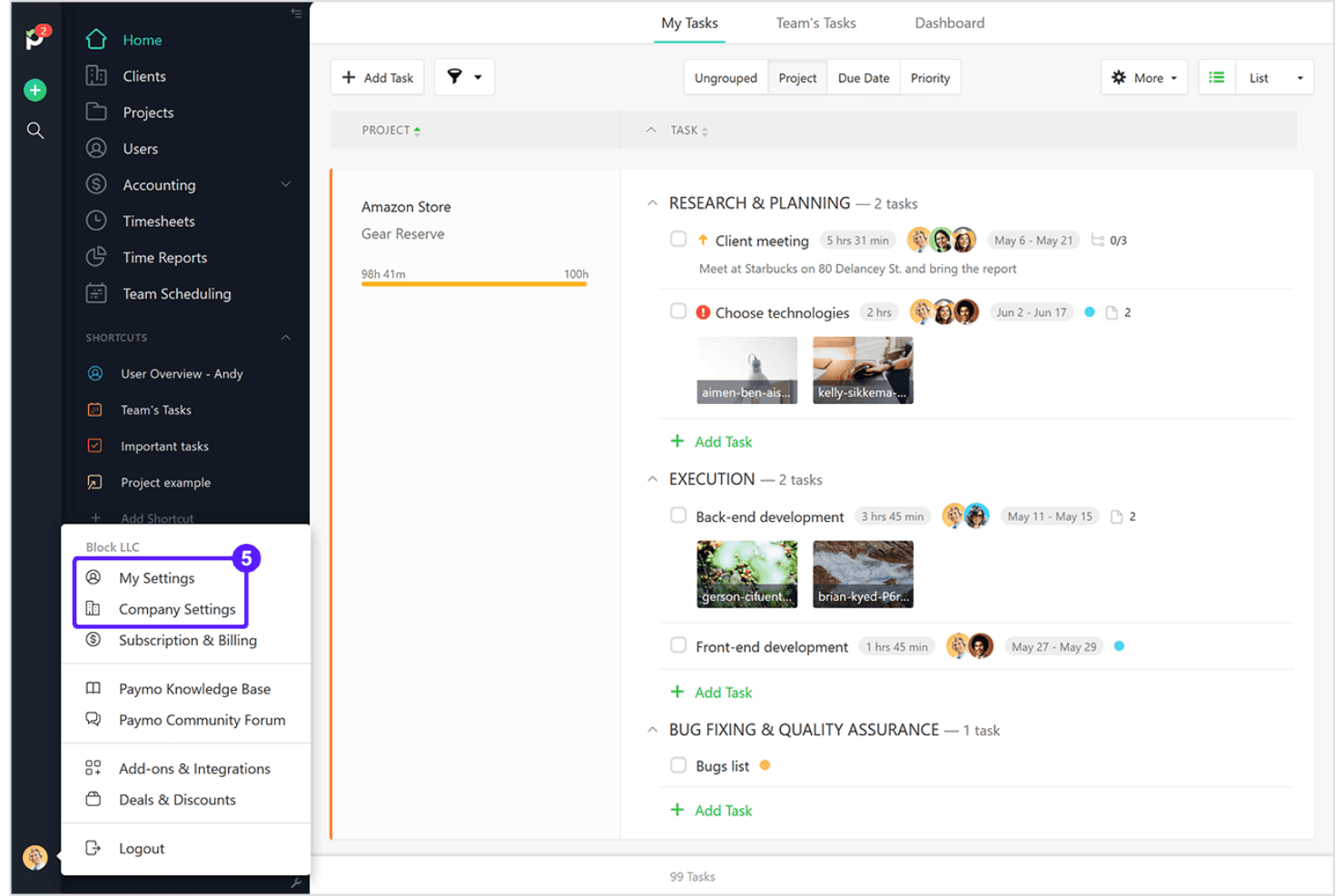Click the blue status dot on Front-end development

point(1119,646)
